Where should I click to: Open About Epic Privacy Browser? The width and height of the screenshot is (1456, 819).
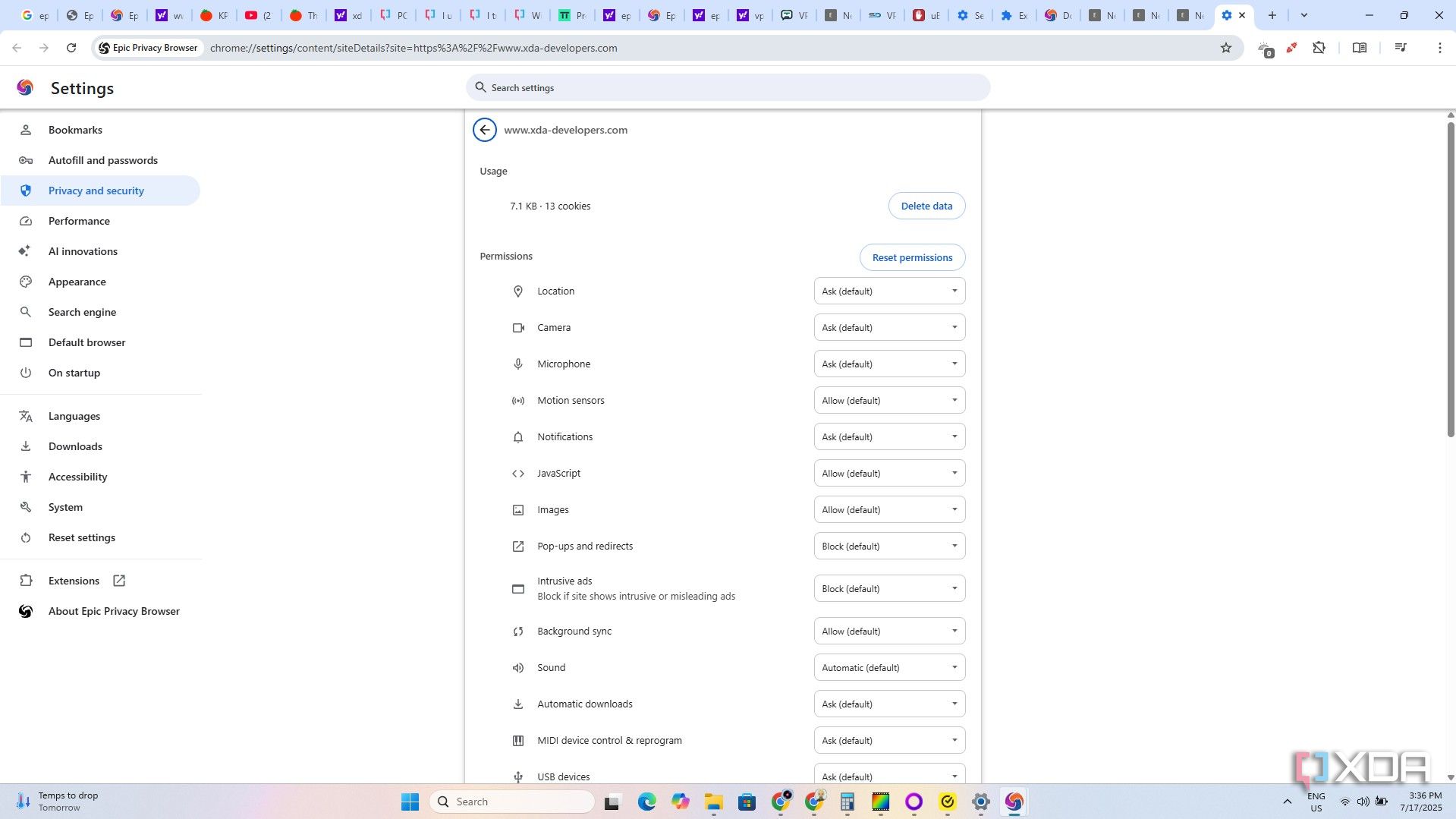click(100, 611)
